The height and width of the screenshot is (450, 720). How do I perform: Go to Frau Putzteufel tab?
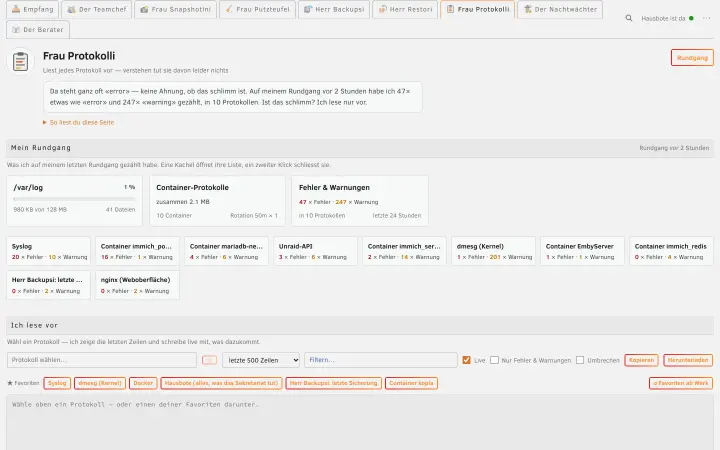[x=257, y=9]
